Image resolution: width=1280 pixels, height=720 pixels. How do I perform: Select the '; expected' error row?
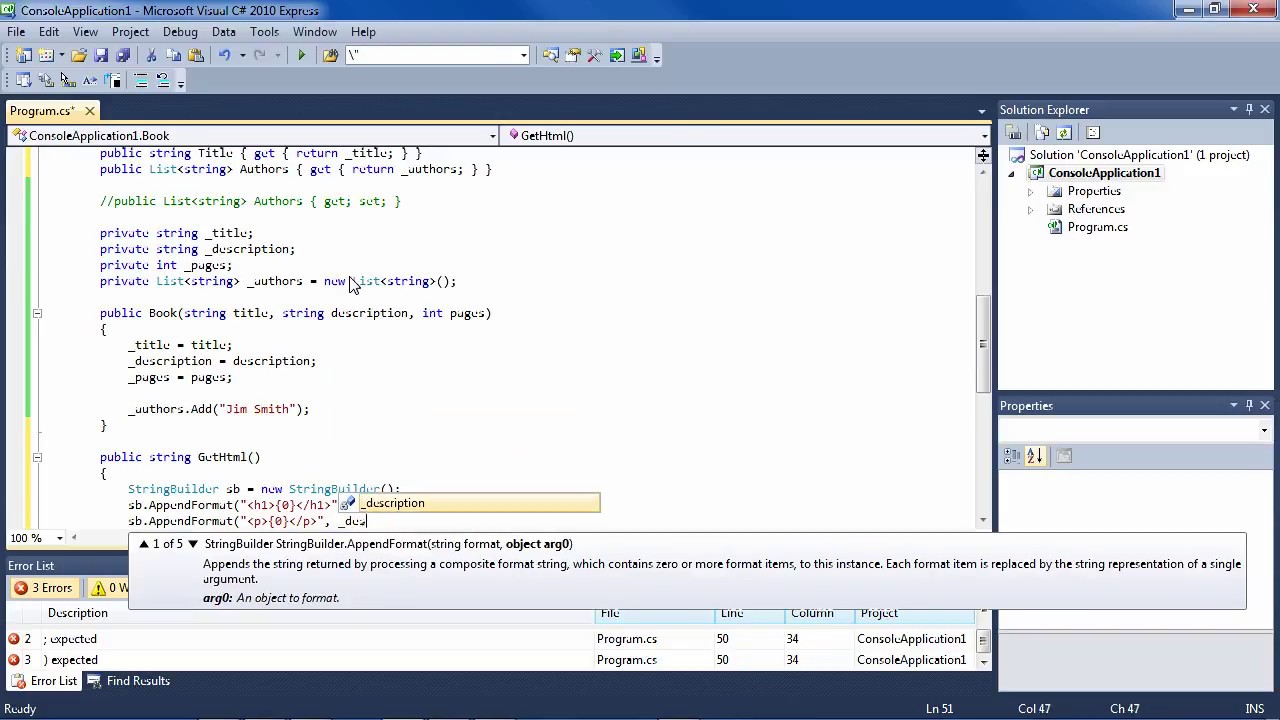pyautogui.click(x=490, y=639)
